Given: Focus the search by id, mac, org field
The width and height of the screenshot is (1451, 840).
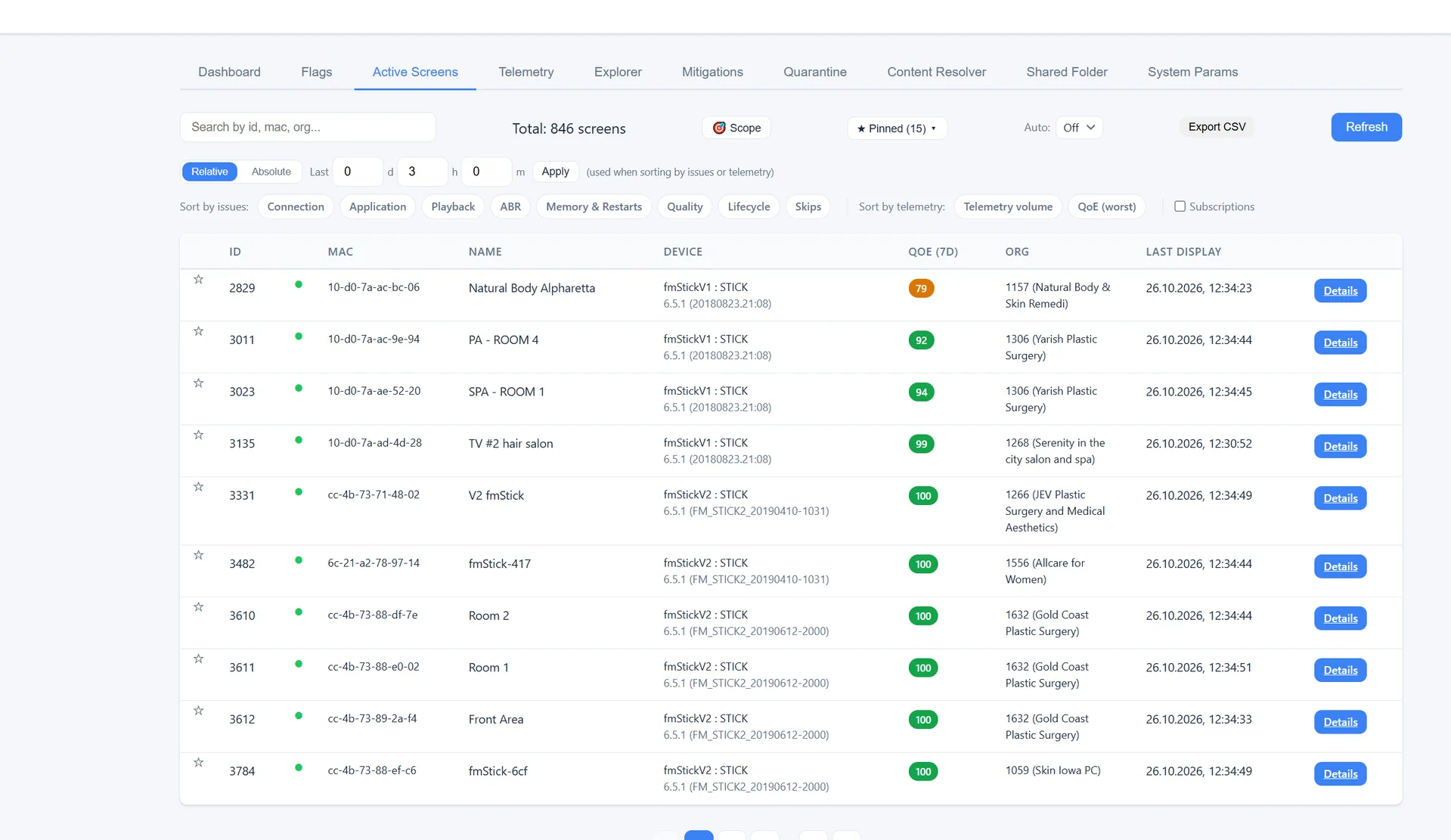Looking at the screenshot, I should pos(308,127).
